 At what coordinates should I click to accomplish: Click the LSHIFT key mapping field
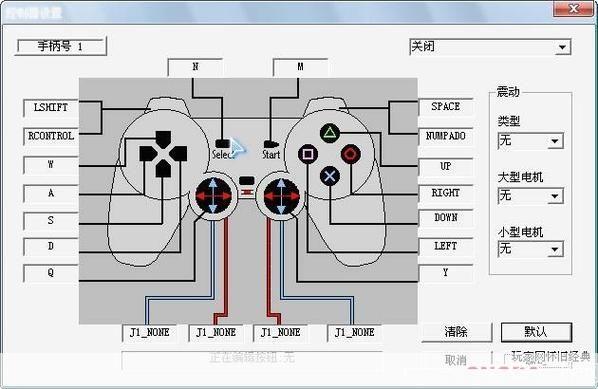51,108
